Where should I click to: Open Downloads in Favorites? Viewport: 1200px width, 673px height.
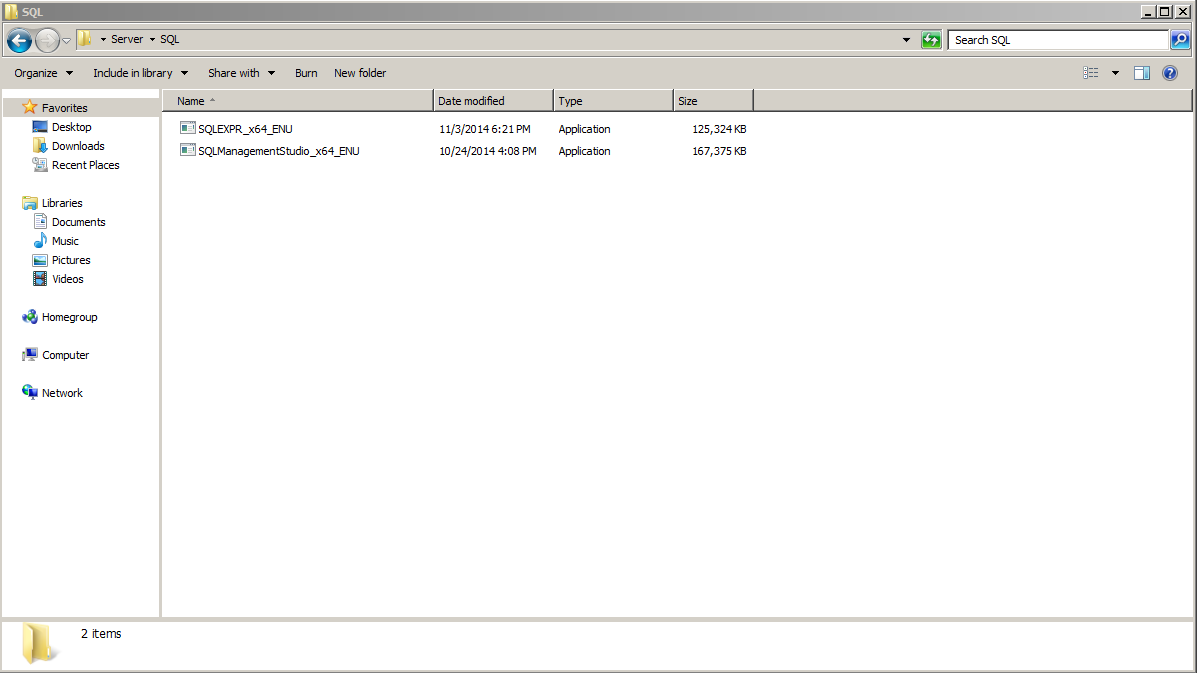[x=78, y=146]
